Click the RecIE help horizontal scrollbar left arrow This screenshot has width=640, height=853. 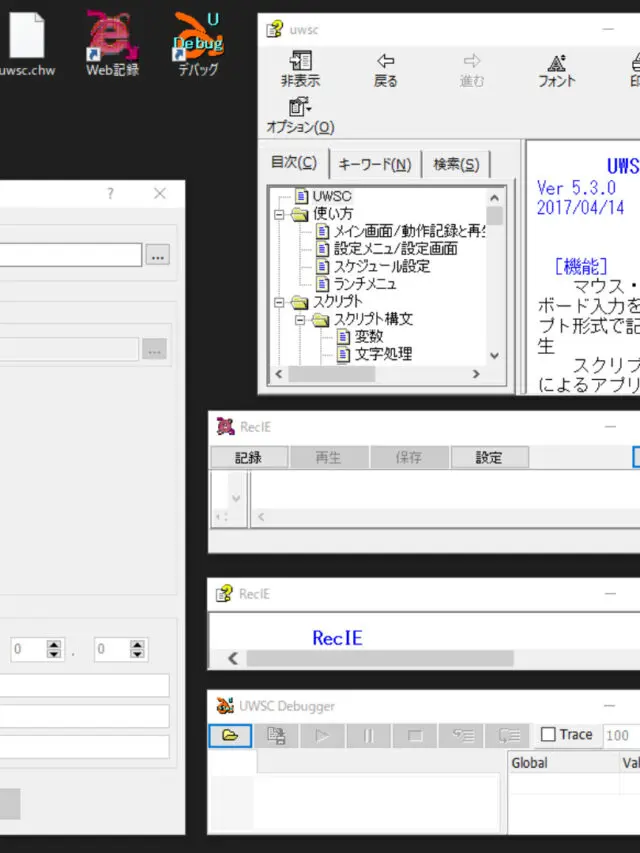click(233, 658)
